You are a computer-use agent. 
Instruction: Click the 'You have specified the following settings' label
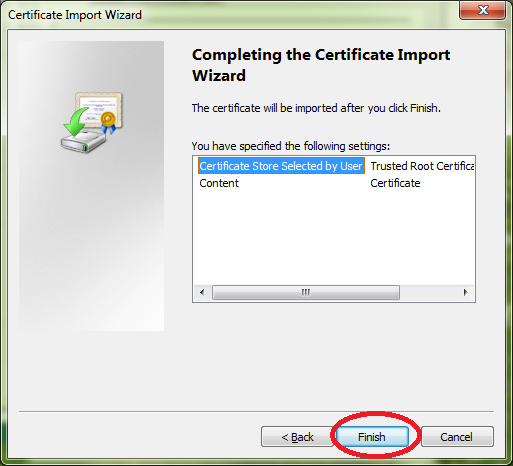pos(291,146)
